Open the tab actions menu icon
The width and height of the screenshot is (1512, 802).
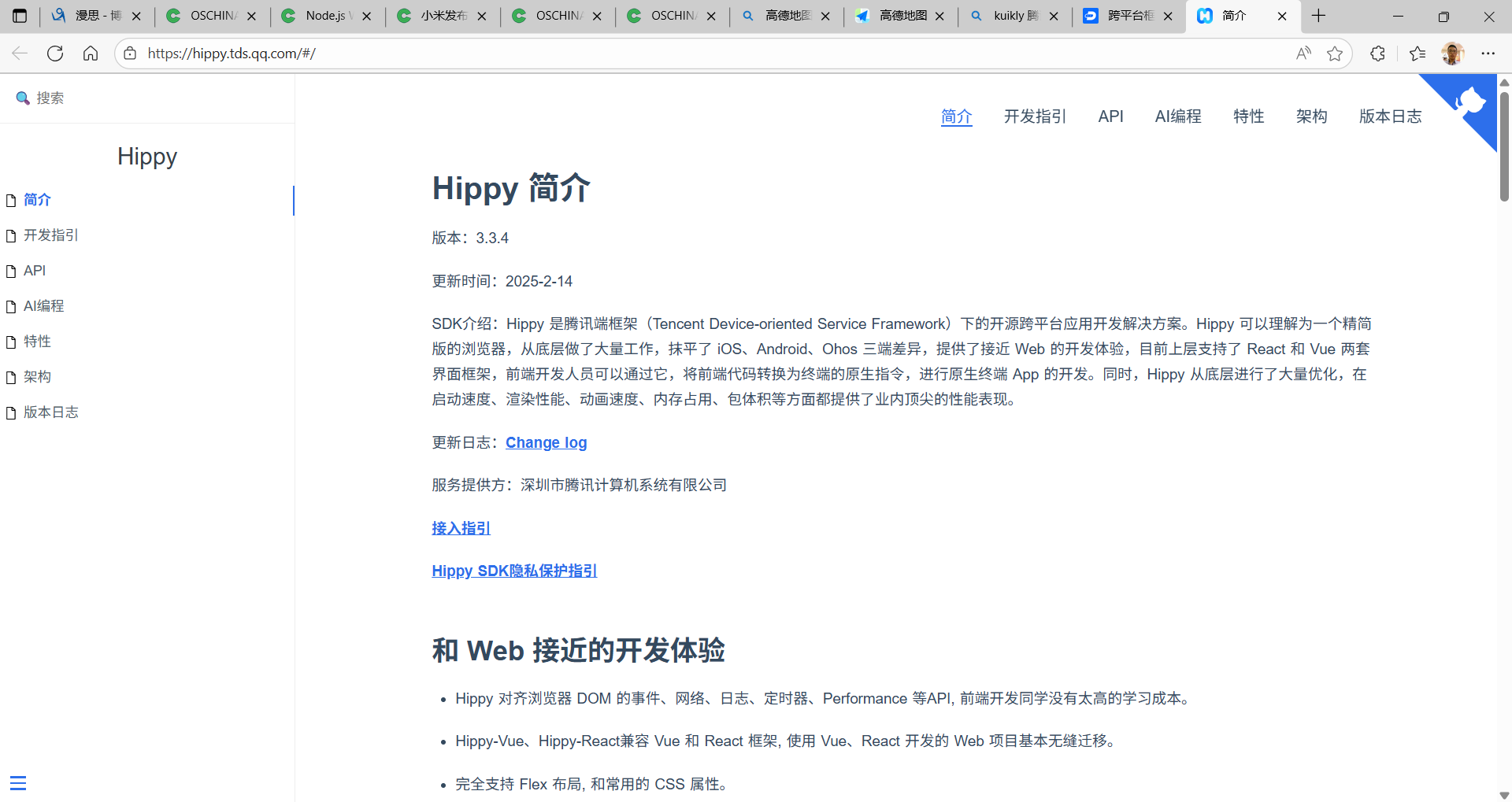(20, 16)
